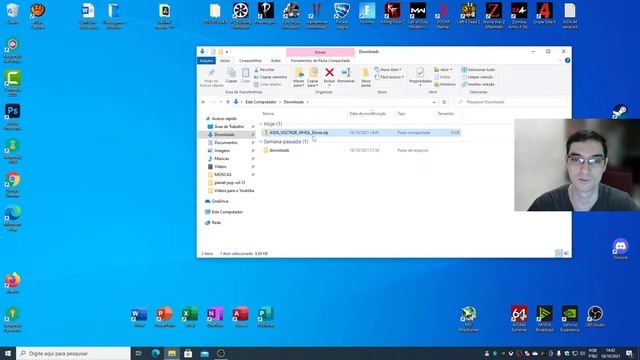This screenshot has width=640, height=360.
Task: Click Fixar no Acesso rápido
Action: (x=211, y=77)
